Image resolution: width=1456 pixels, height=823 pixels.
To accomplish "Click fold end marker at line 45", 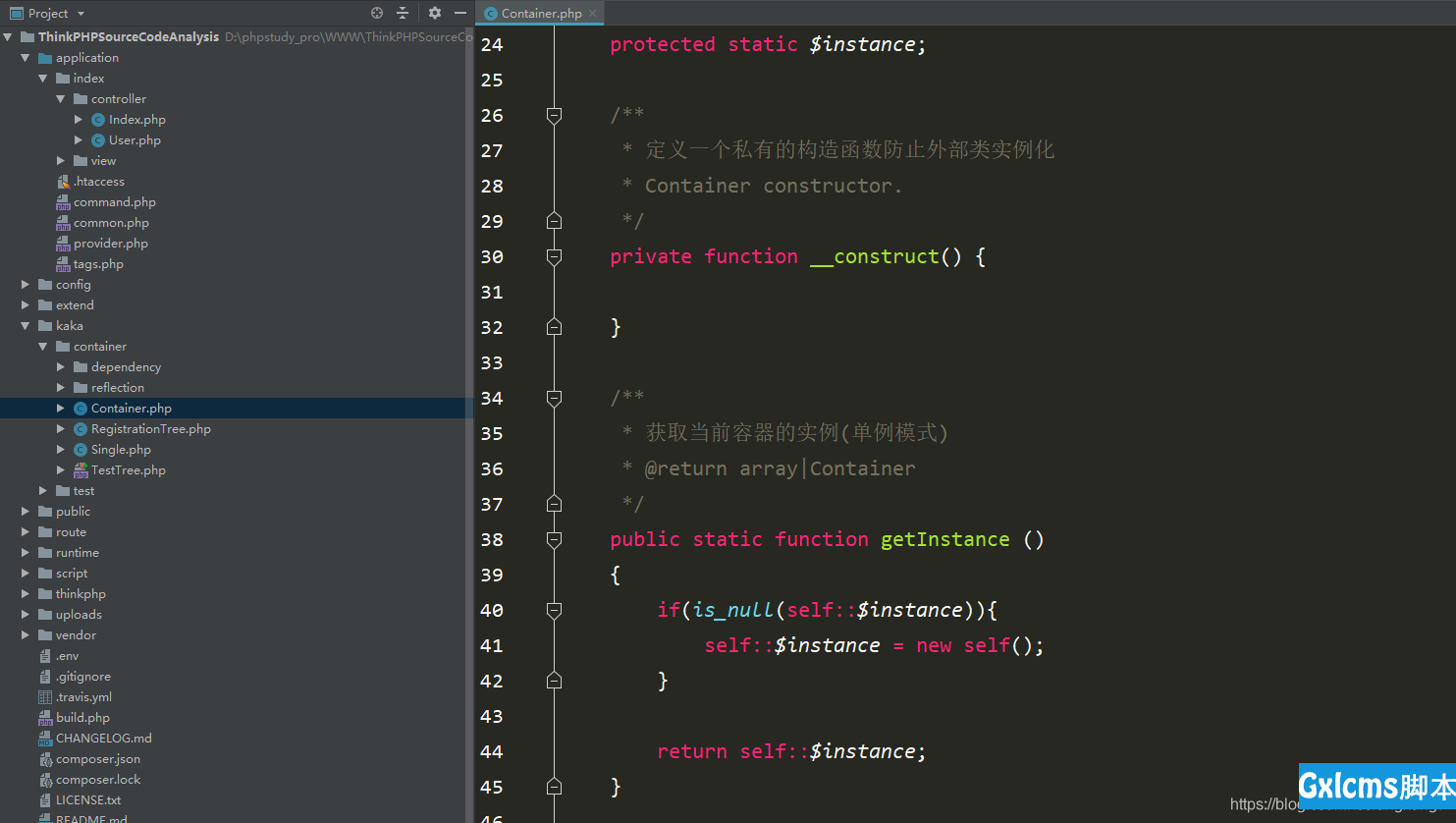I will pyautogui.click(x=554, y=787).
